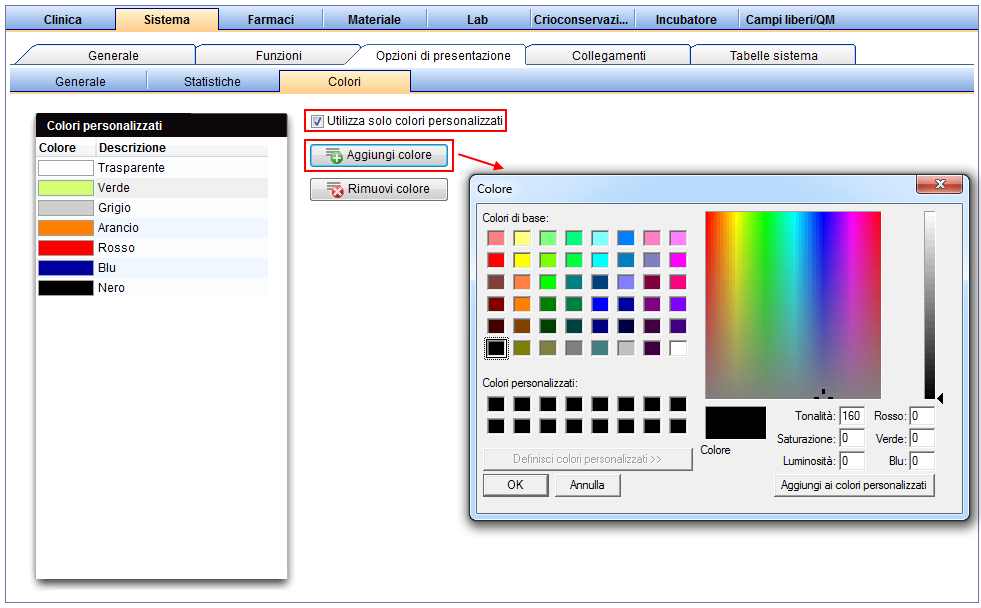Switch to the Statistiche sub-tab
Viewport: 981px width, 608px height.
(x=212, y=81)
